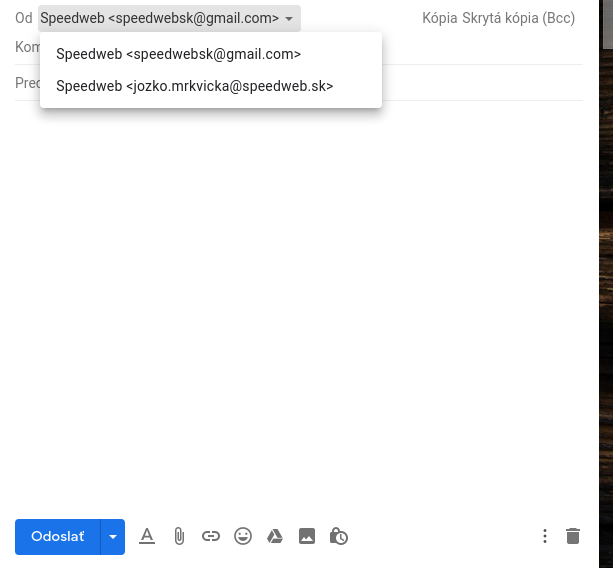Insert link using chain icon
Viewport: 613px width, 568px height.
pos(211,536)
